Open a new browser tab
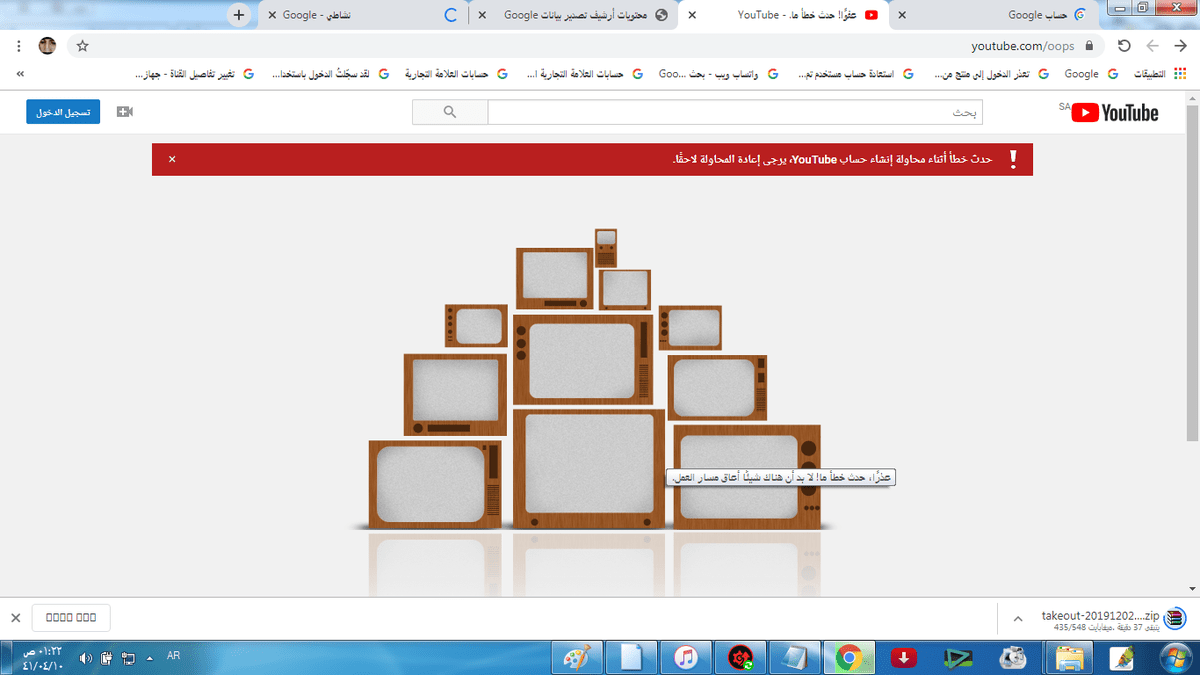The height and width of the screenshot is (675, 1200). click(x=238, y=15)
